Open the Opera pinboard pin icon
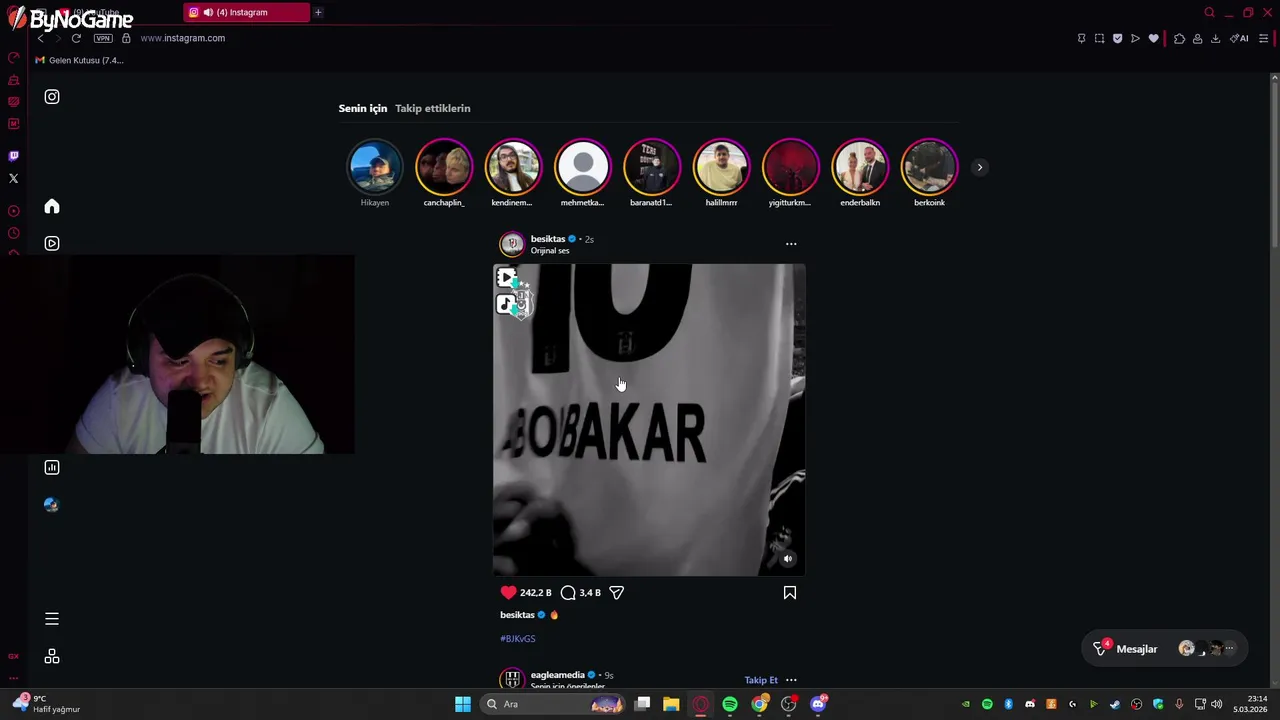The height and width of the screenshot is (720, 1280). click(x=1081, y=38)
